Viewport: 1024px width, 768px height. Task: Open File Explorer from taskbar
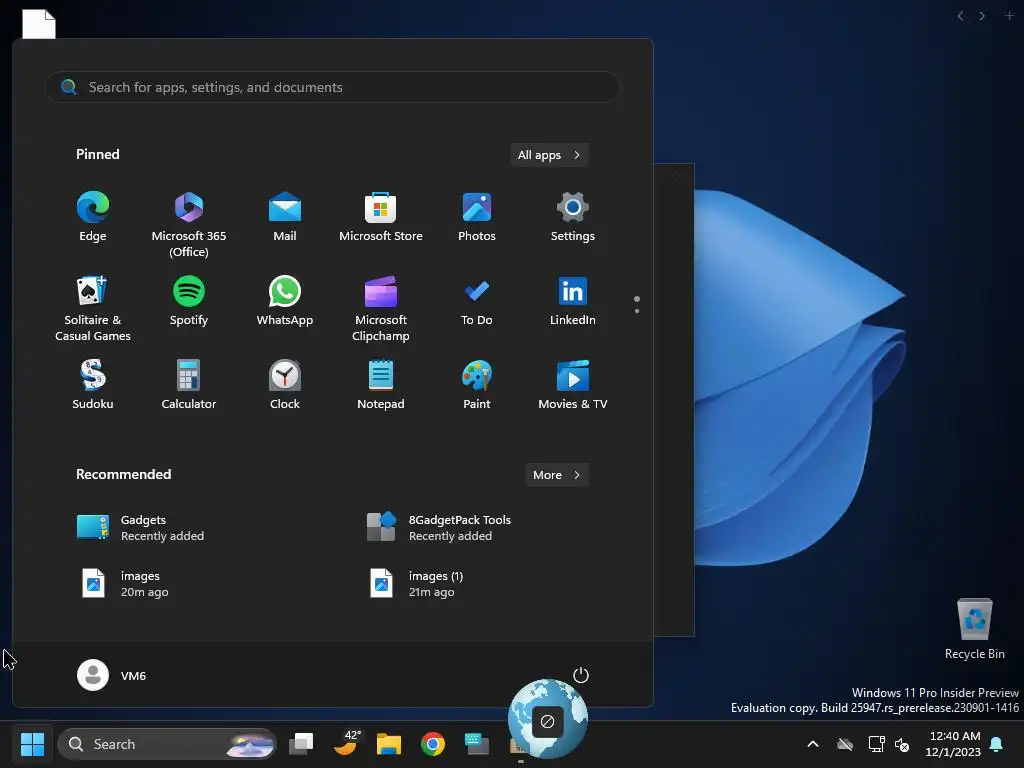pos(389,744)
